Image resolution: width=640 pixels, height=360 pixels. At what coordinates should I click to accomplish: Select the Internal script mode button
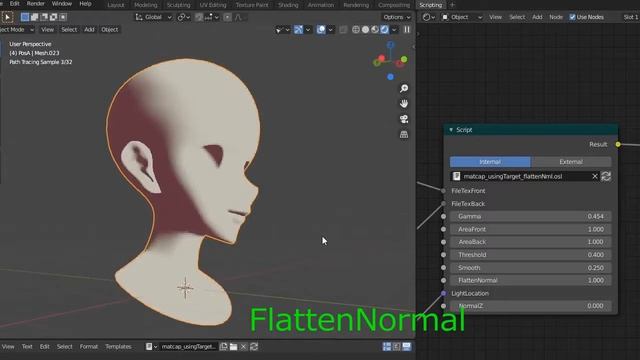click(x=490, y=162)
